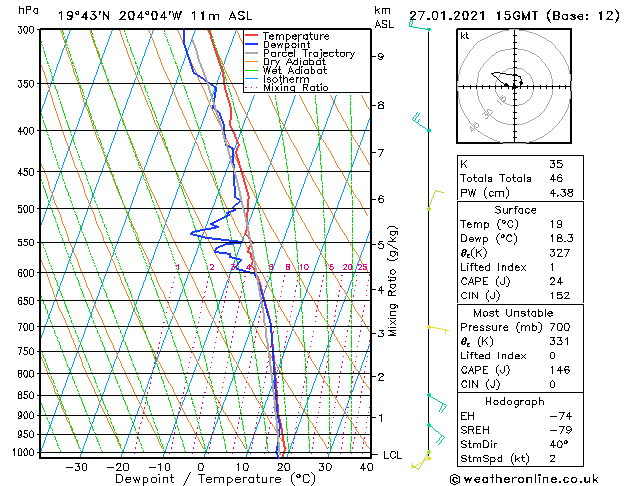Screen dimensions: 629x486
Task: Click the hodograph center crosshair
Action: pyautogui.click(x=515, y=87)
